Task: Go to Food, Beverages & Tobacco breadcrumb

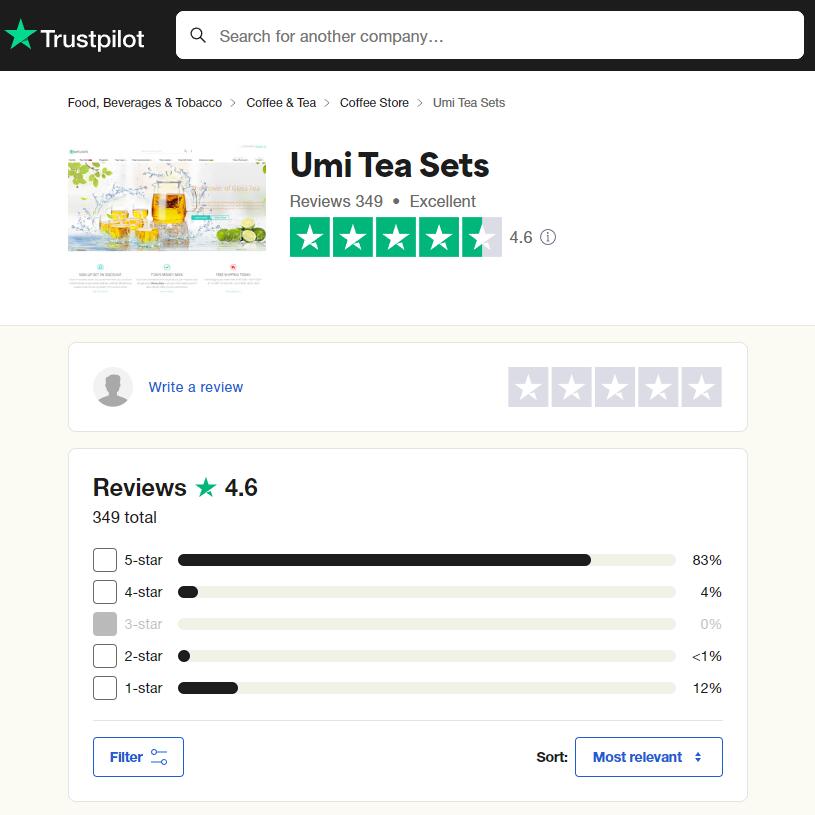Action: click(145, 103)
